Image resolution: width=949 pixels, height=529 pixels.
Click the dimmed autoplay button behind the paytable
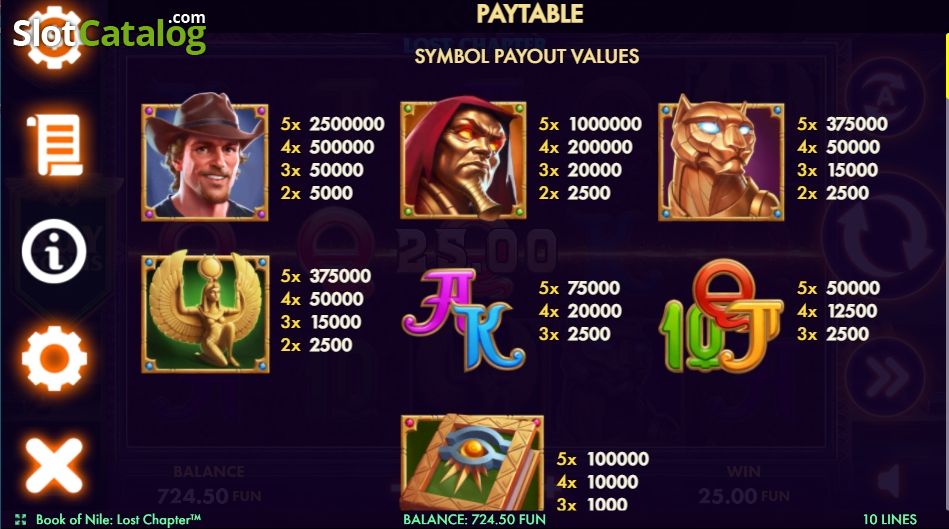pos(885,96)
